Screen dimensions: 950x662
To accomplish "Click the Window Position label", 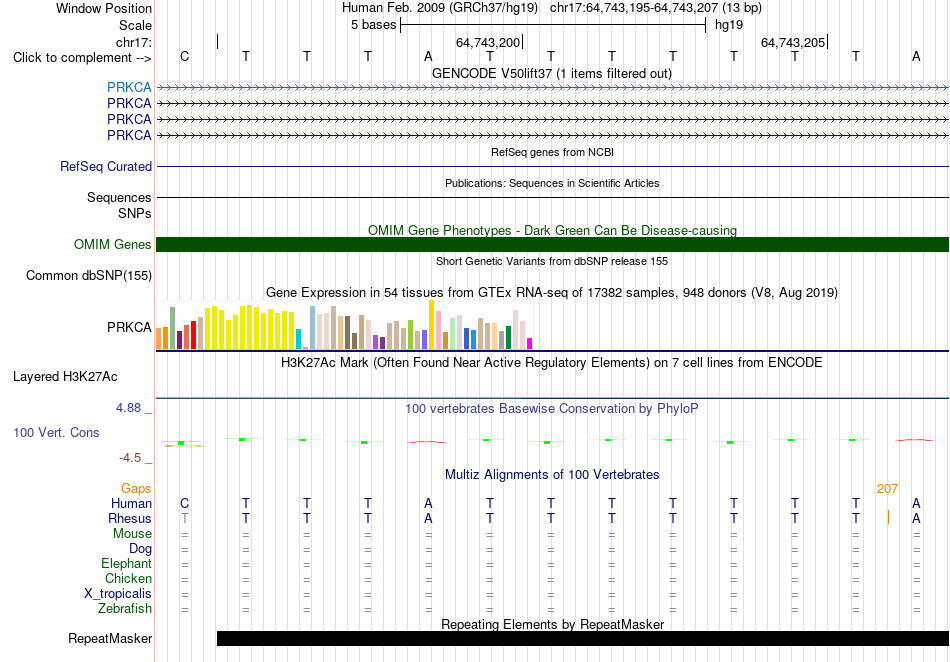I will 104,8.
